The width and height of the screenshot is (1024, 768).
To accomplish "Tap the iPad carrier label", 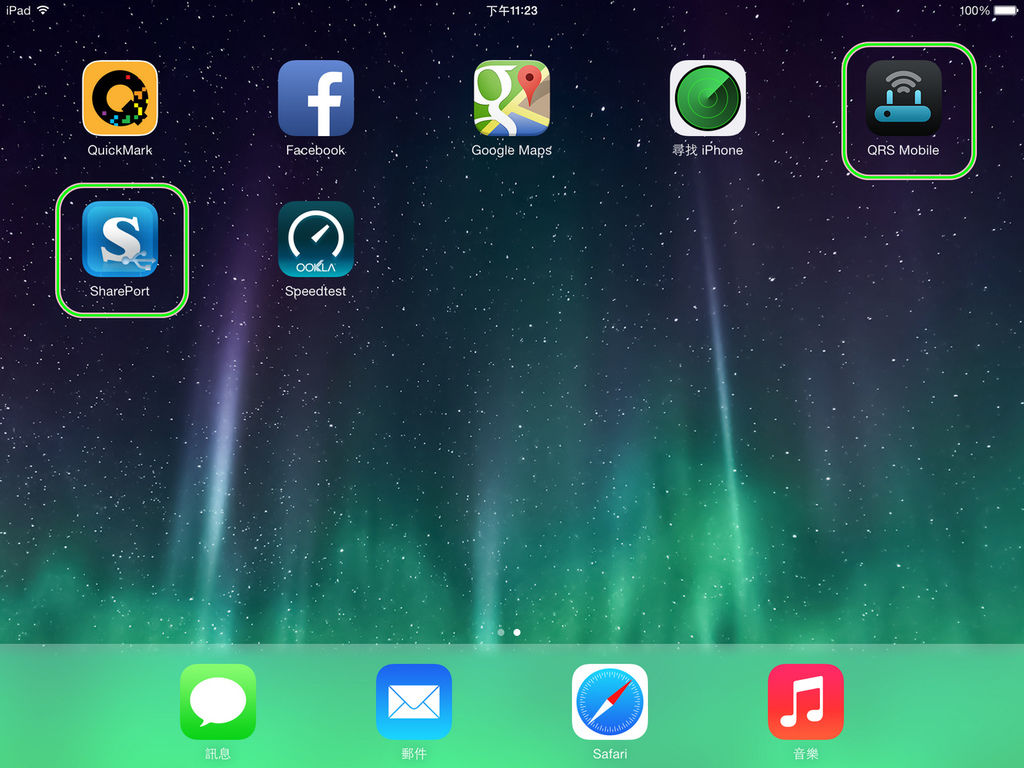I will (x=18, y=10).
